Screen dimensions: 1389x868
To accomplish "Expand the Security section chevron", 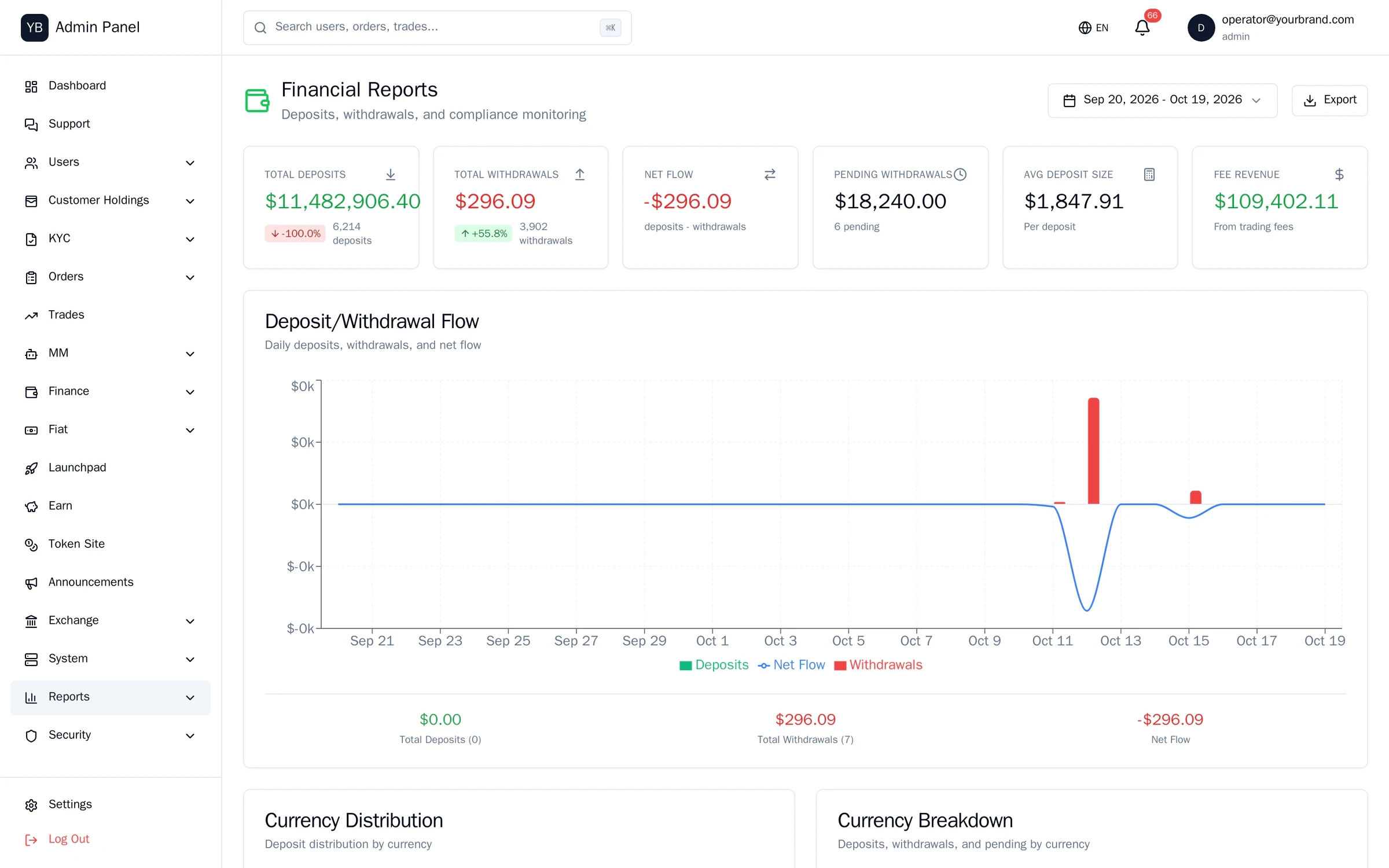I will click(x=190, y=735).
